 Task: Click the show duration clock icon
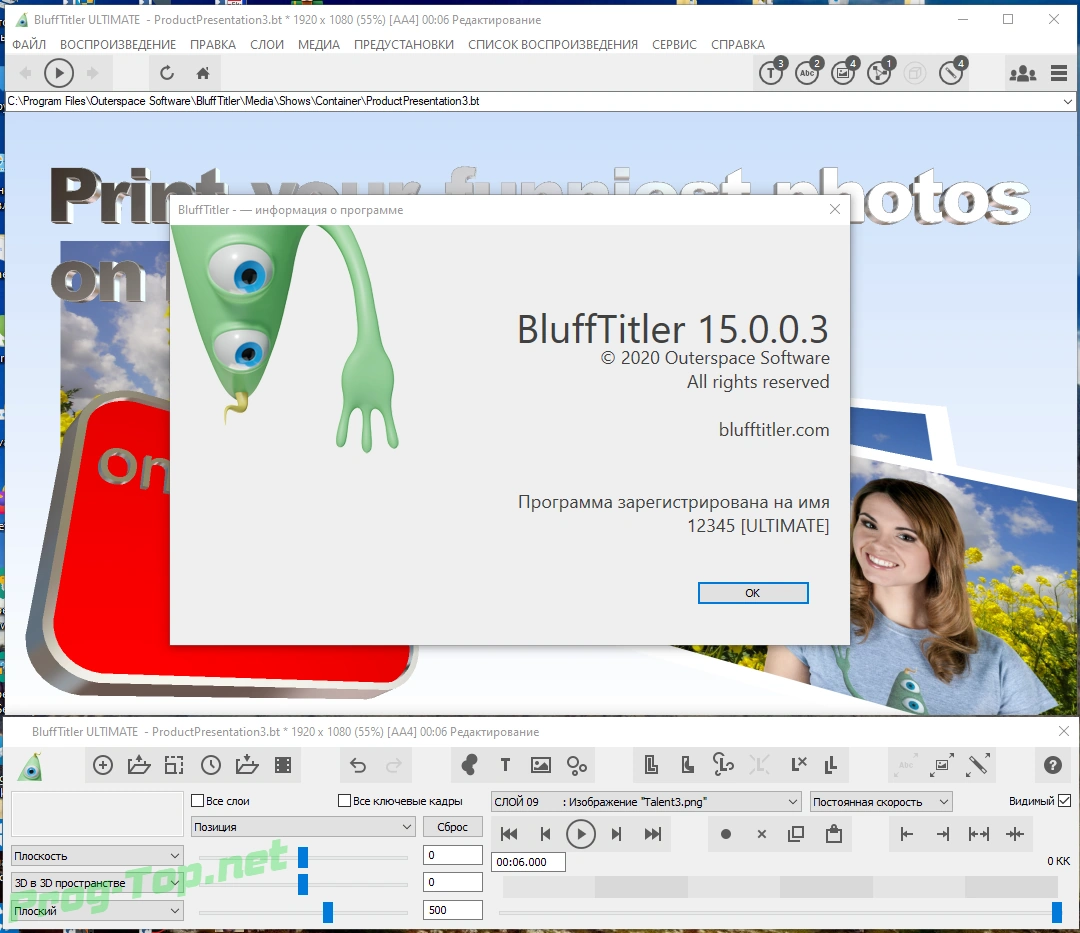[x=211, y=765]
